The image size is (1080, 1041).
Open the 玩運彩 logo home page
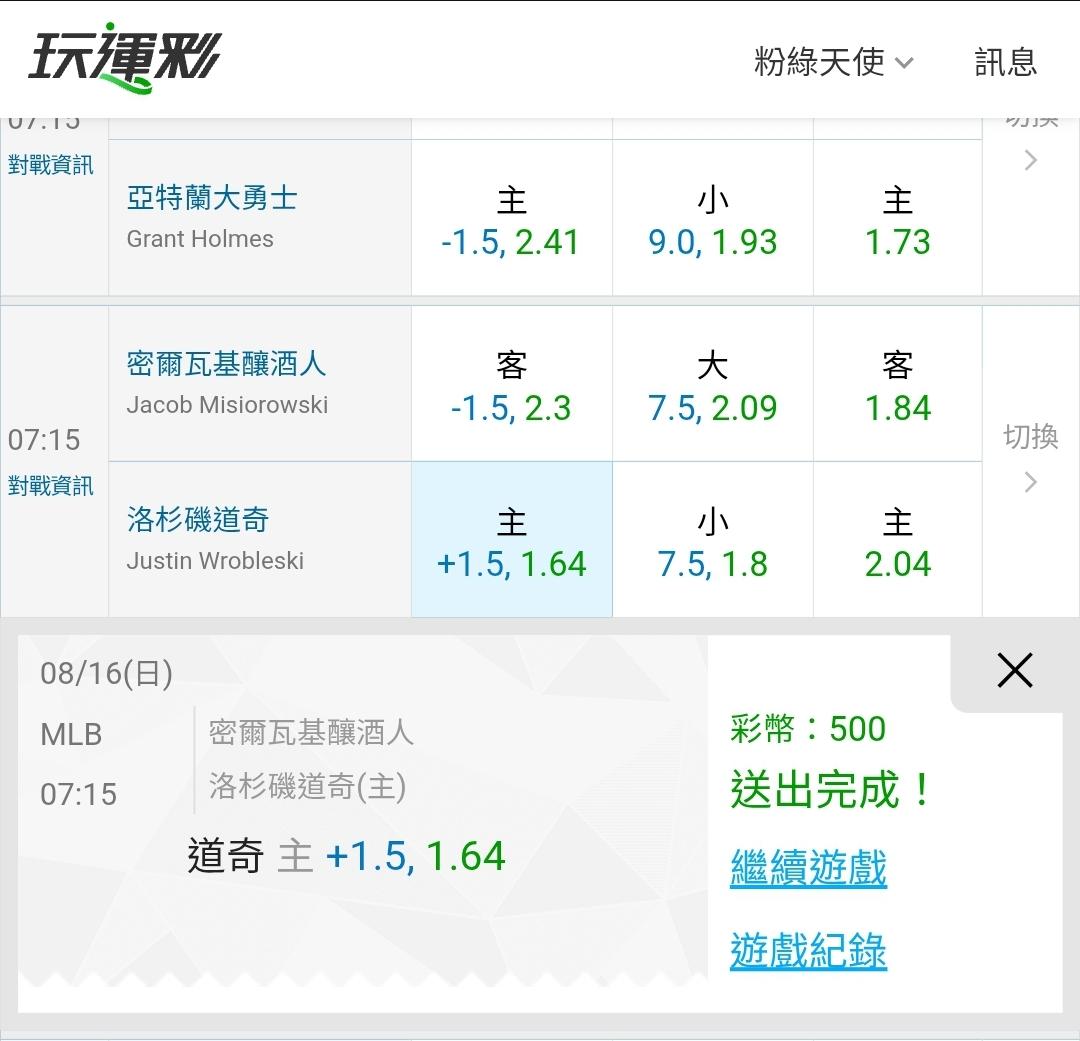tap(124, 59)
